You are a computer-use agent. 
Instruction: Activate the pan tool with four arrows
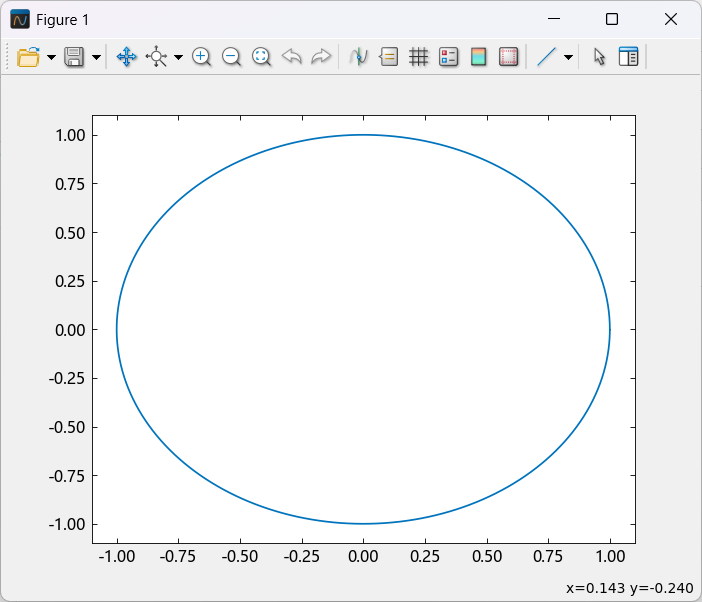(x=127, y=57)
